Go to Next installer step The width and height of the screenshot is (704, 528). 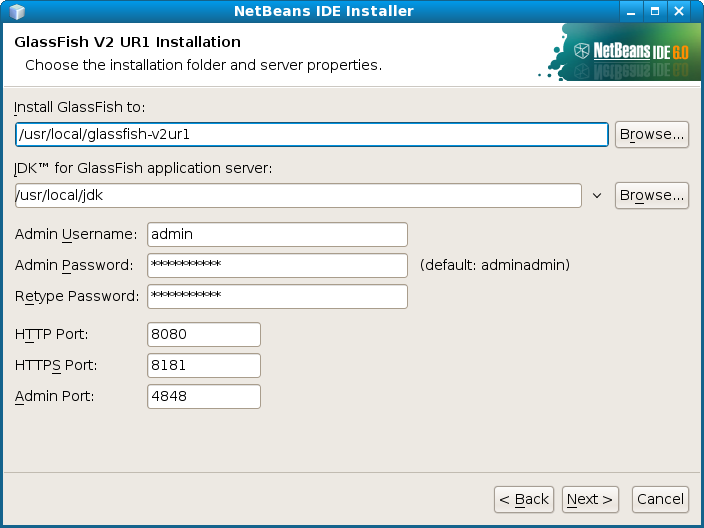pos(590,499)
